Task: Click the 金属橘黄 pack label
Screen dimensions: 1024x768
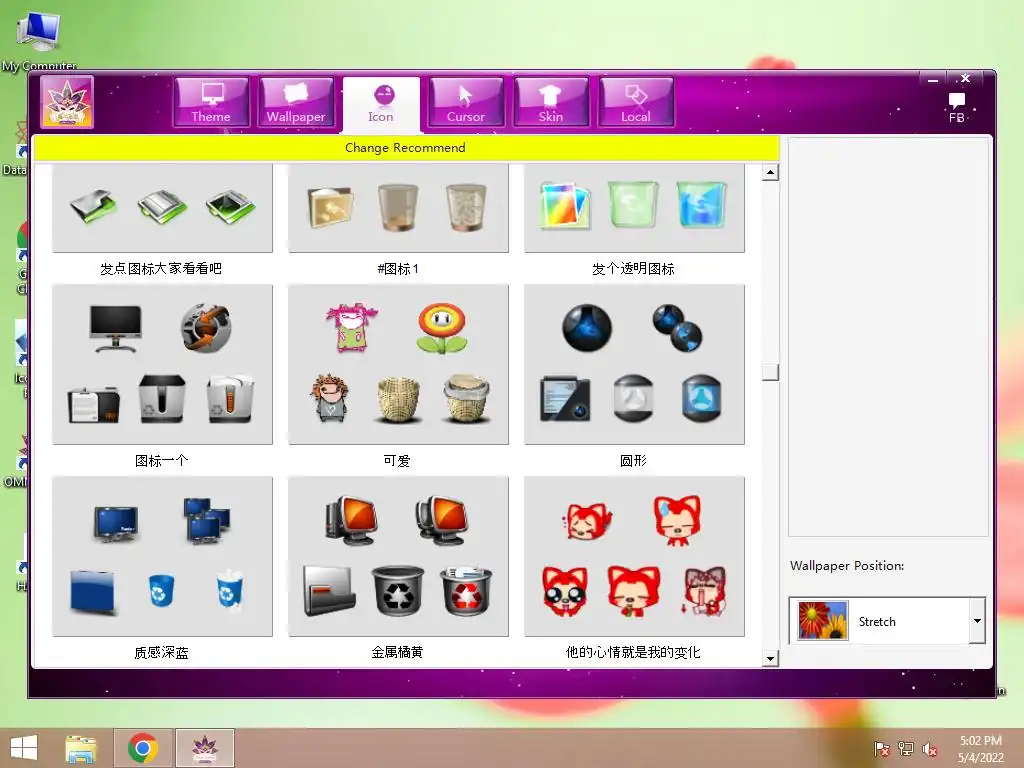Action: pyautogui.click(x=397, y=652)
